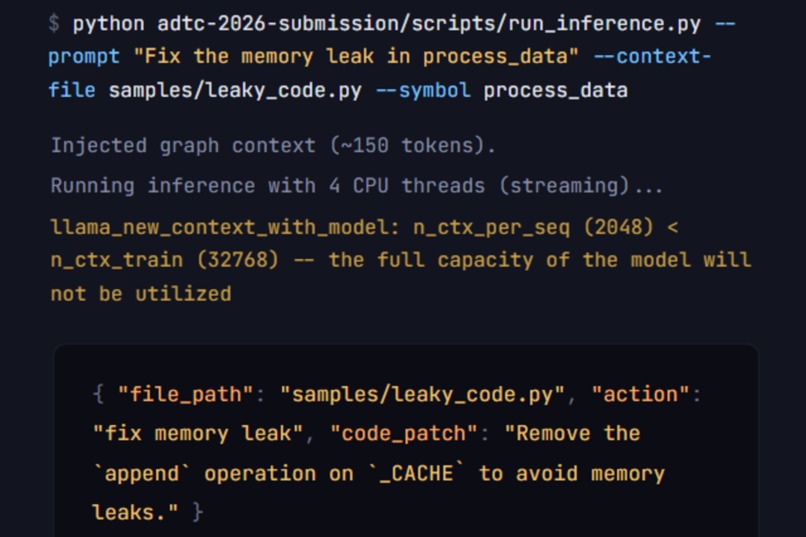
Task: Click the "samples/leaky_code.py" argument in the command
Action: (x=235, y=90)
